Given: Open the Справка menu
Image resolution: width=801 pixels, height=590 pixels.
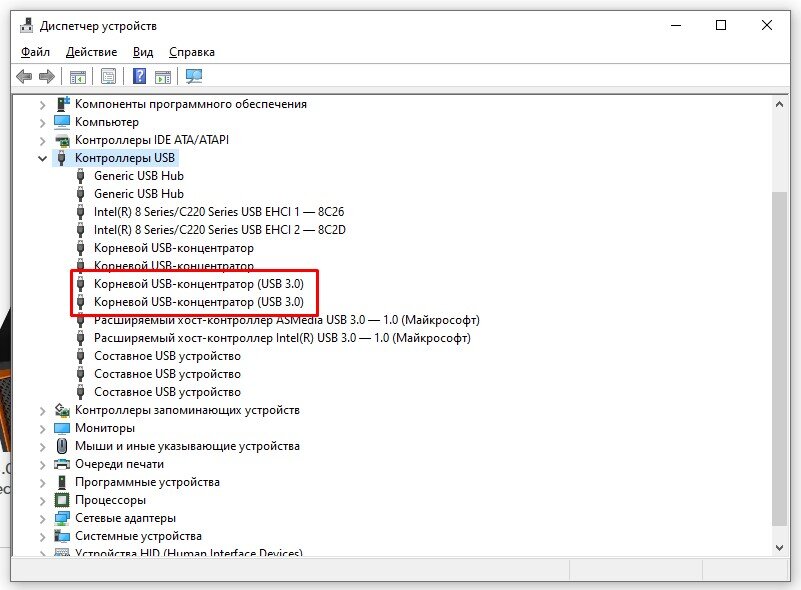Looking at the screenshot, I should 192,52.
